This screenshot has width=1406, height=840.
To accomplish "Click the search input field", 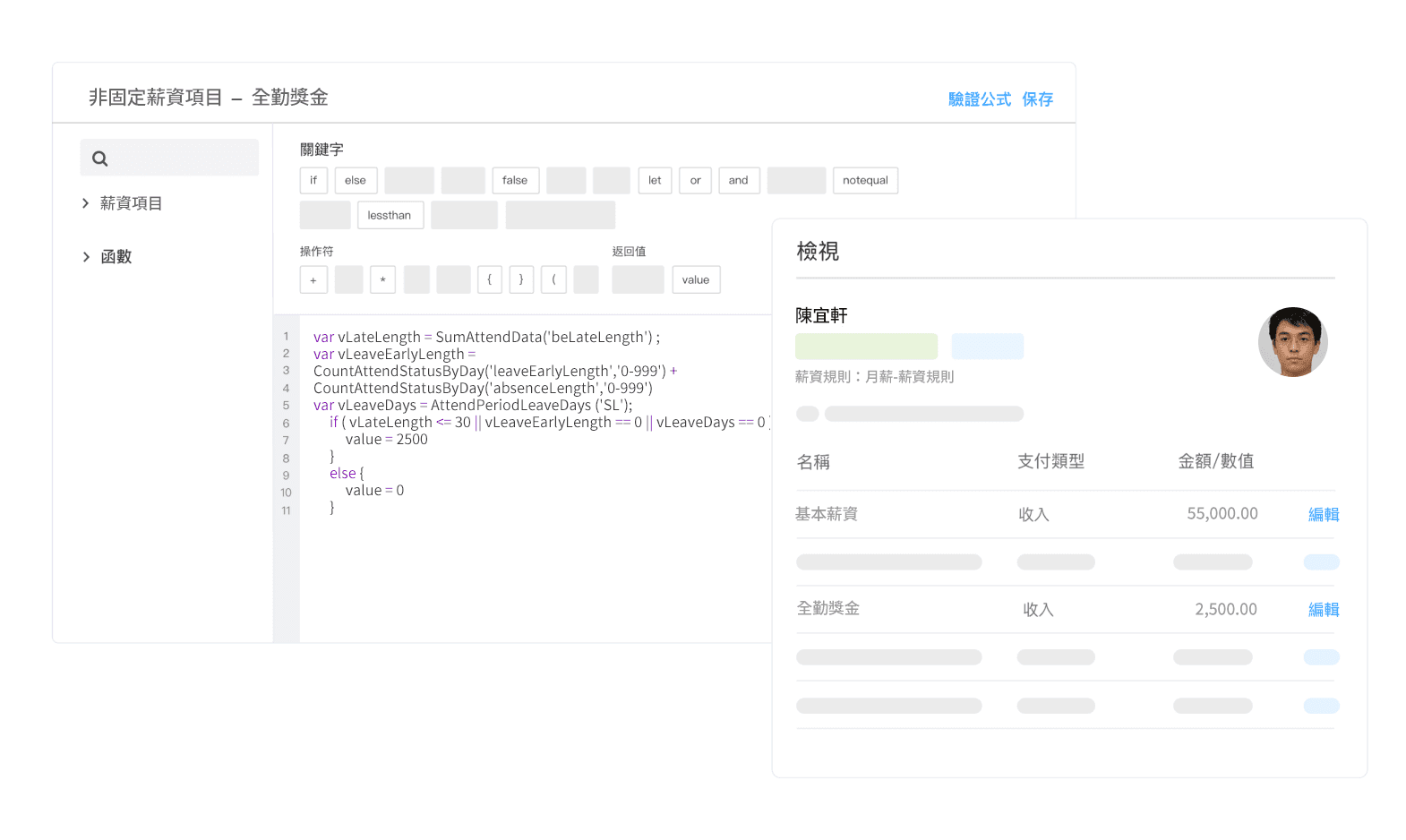I will tap(169, 158).
